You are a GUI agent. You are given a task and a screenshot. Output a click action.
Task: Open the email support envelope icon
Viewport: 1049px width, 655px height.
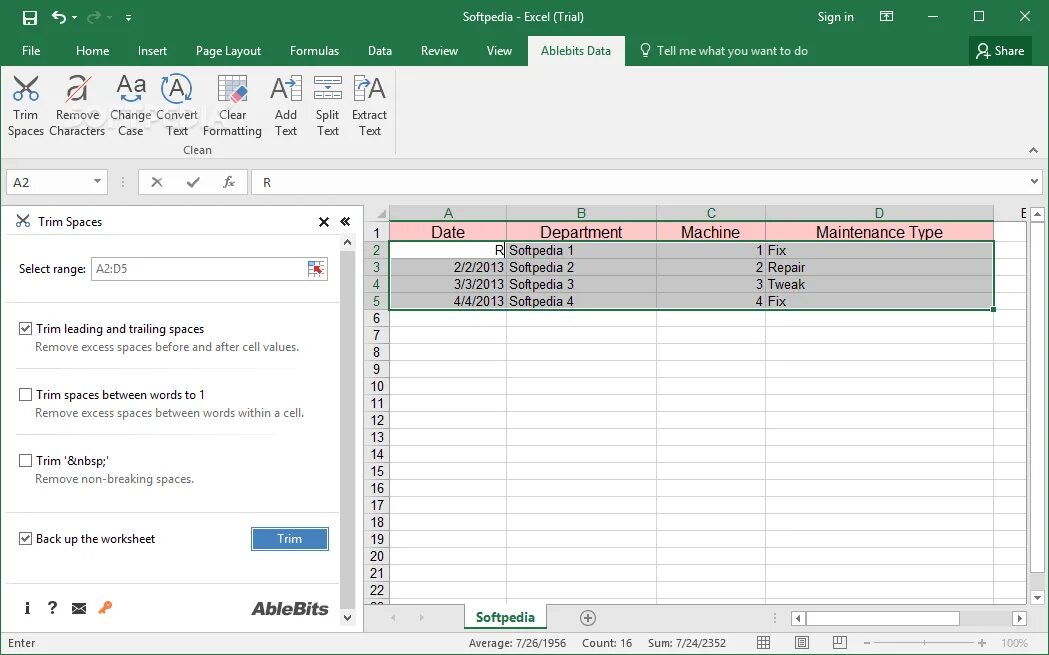tap(78, 608)
